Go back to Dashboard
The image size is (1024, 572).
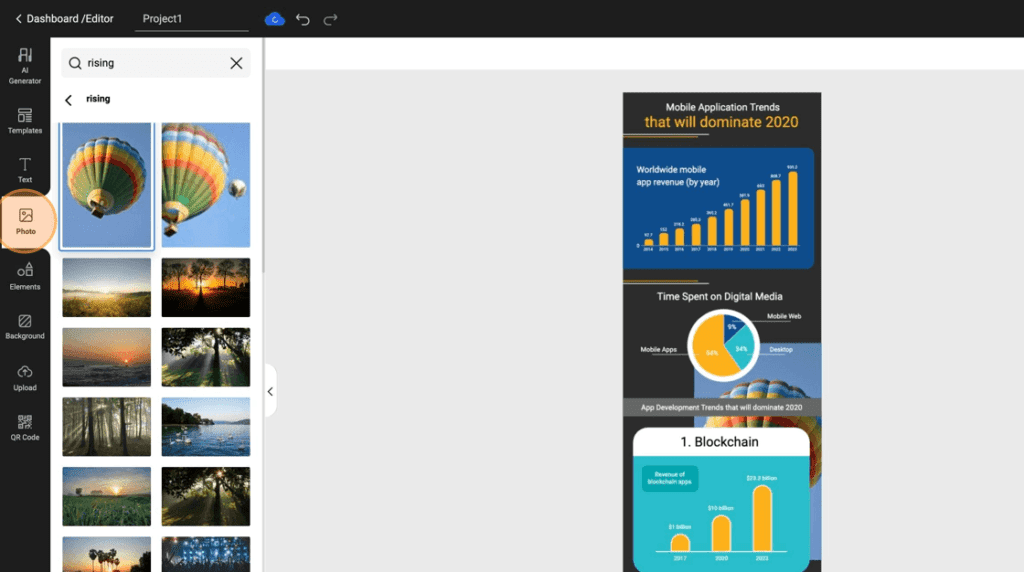click(64, 19)
